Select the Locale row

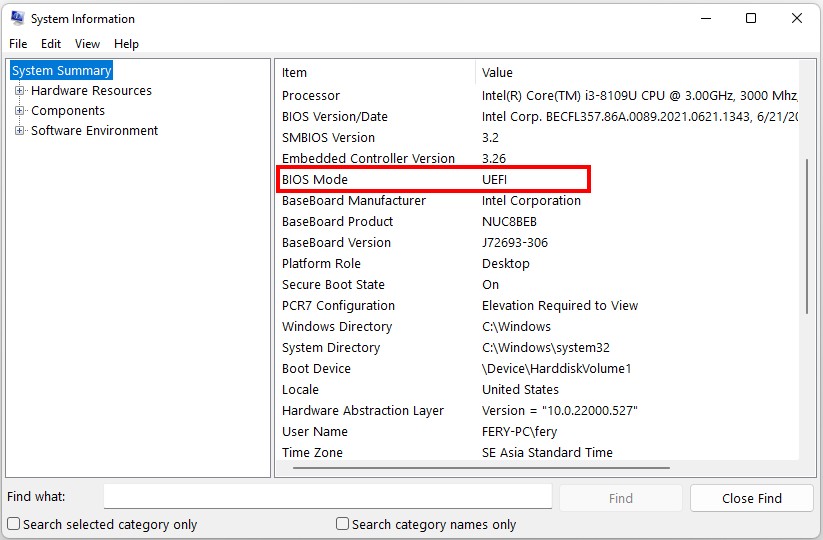(537, 389)
